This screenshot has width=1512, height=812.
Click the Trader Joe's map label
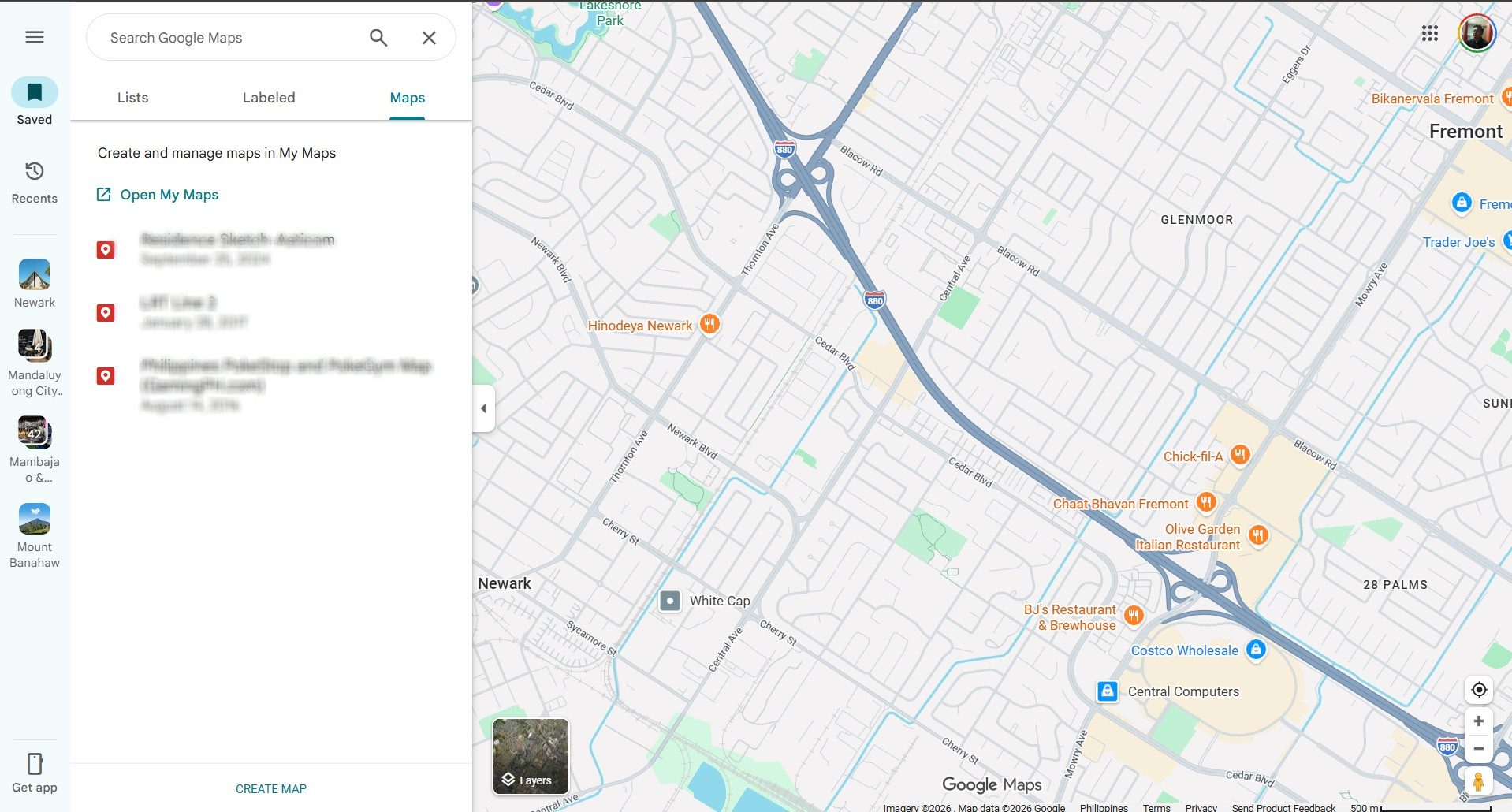1458,242
